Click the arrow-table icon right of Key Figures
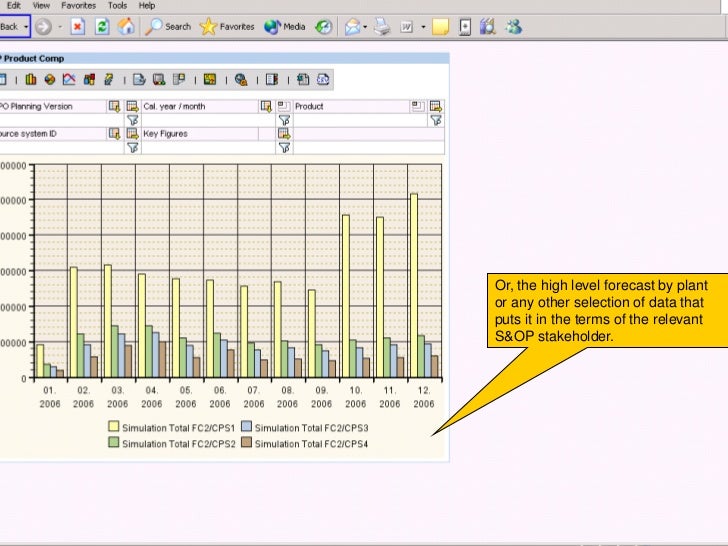The width and height of the screenshot is (728, 546). tap(284, 134)
